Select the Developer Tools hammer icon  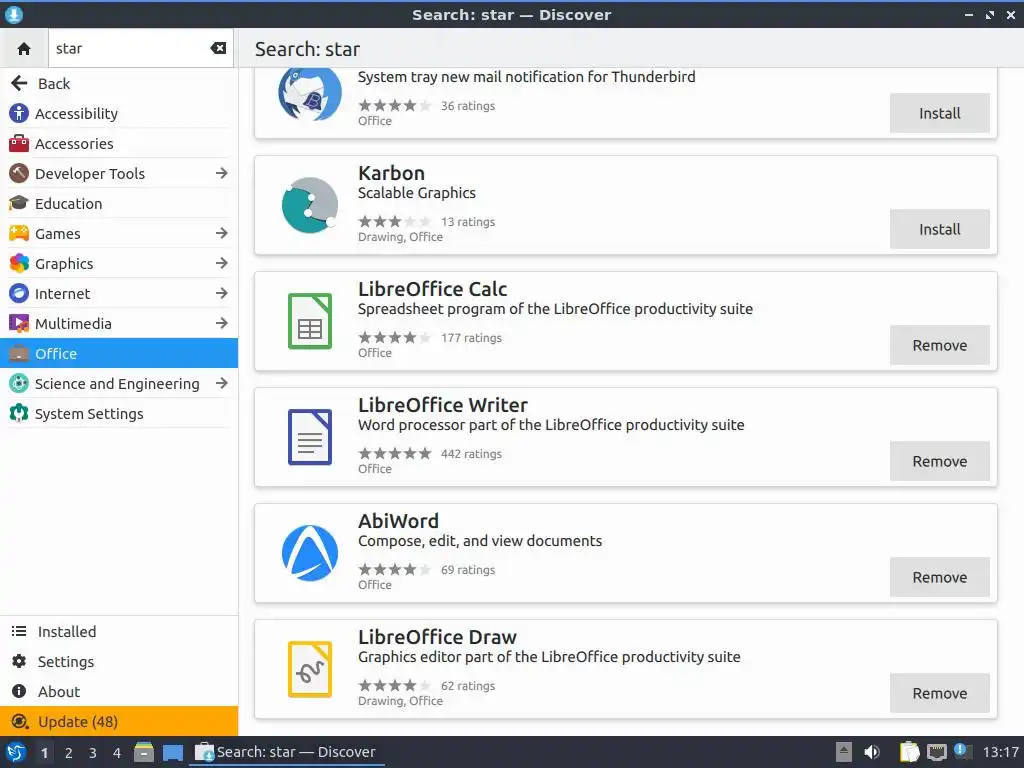pyautogui.click(x=19, y=173)
